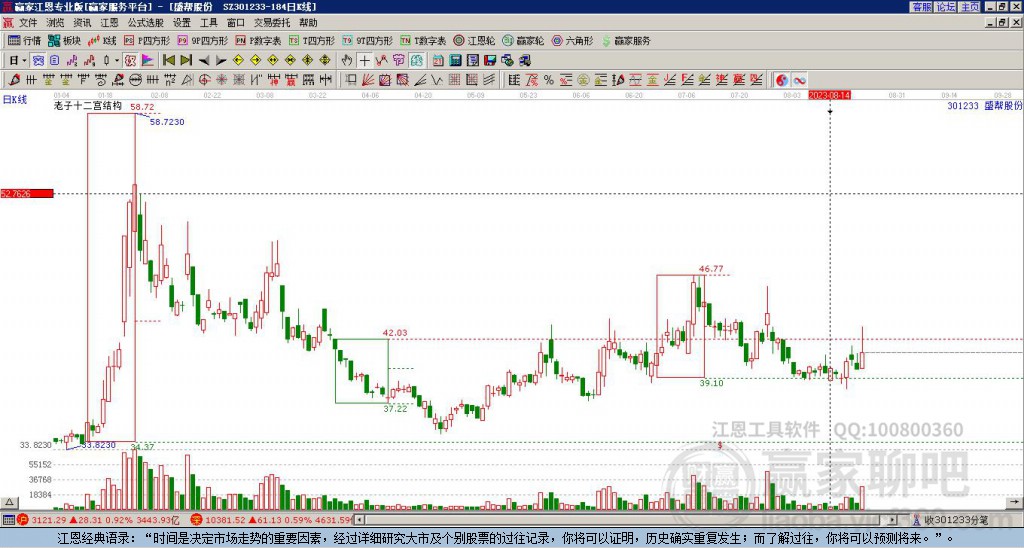Open the 文件 menu
The width and height of the screenshot is (1024, 548).
click(27, 23)
